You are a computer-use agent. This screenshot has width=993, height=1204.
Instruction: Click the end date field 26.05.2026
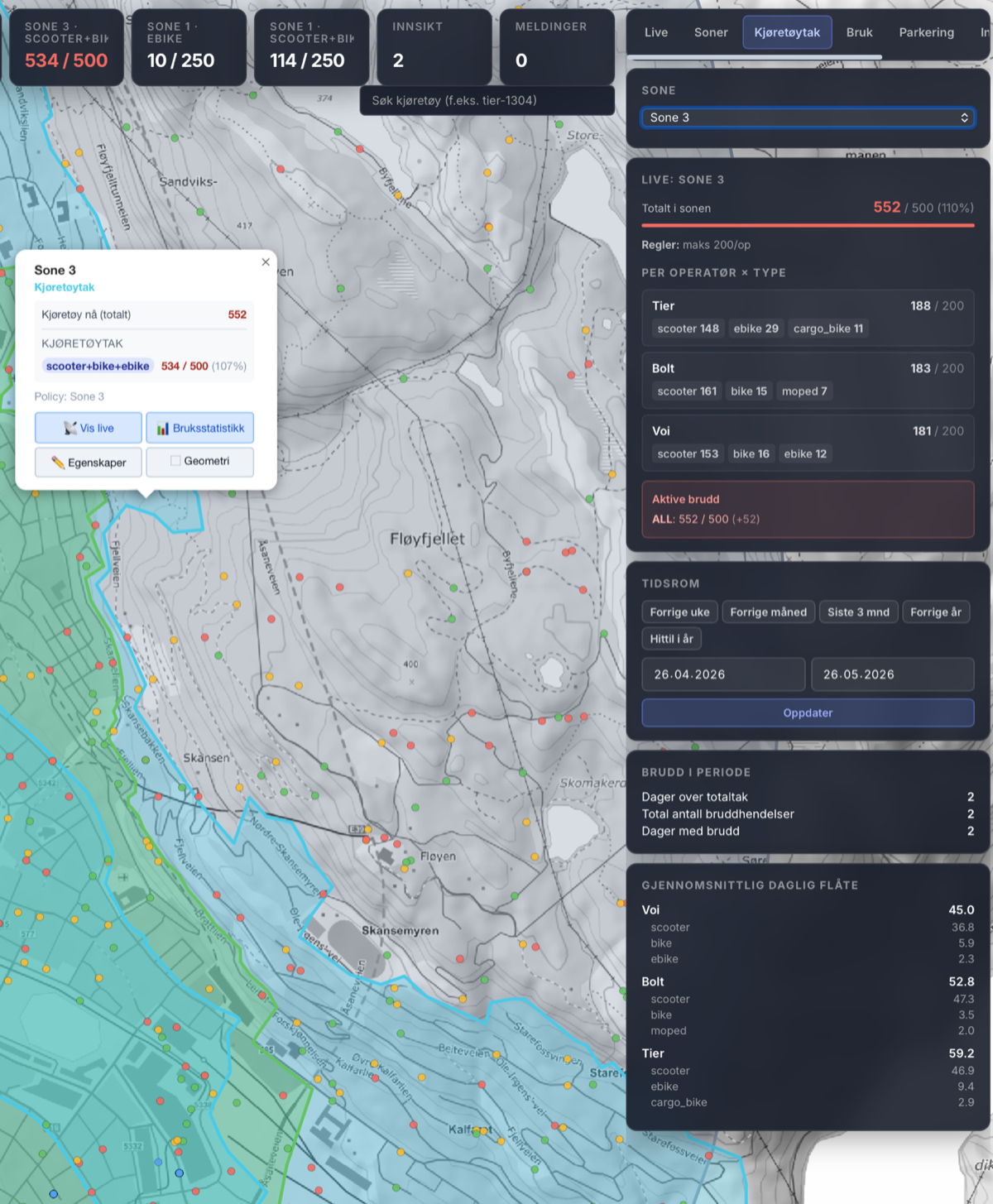pyautogui.click(x=892, y=674)
